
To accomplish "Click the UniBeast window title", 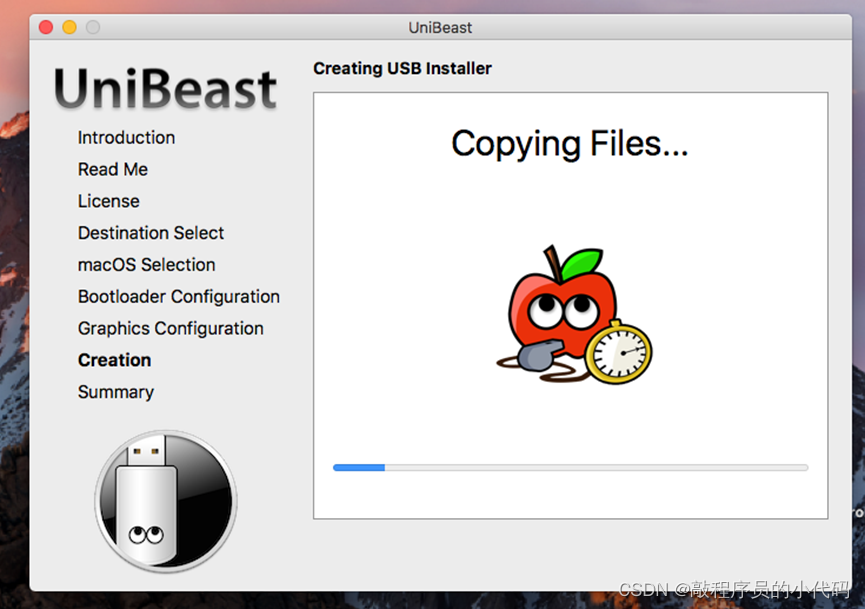I will 440,28.
